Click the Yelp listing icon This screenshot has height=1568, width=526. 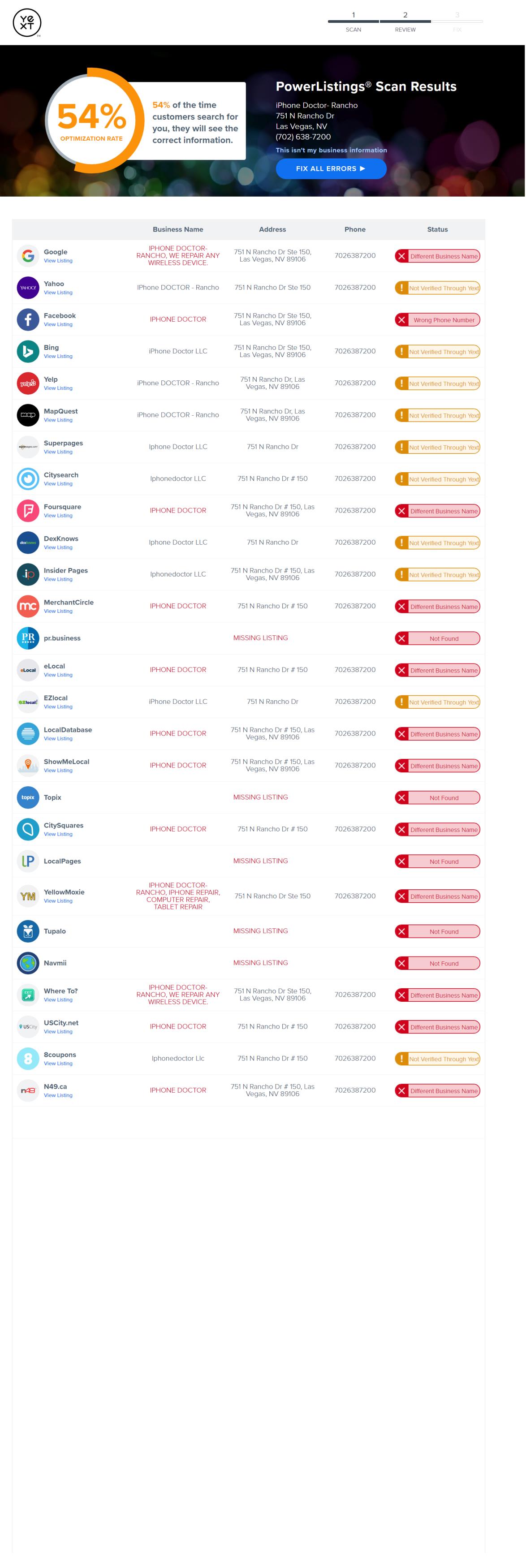click(28, 383)
